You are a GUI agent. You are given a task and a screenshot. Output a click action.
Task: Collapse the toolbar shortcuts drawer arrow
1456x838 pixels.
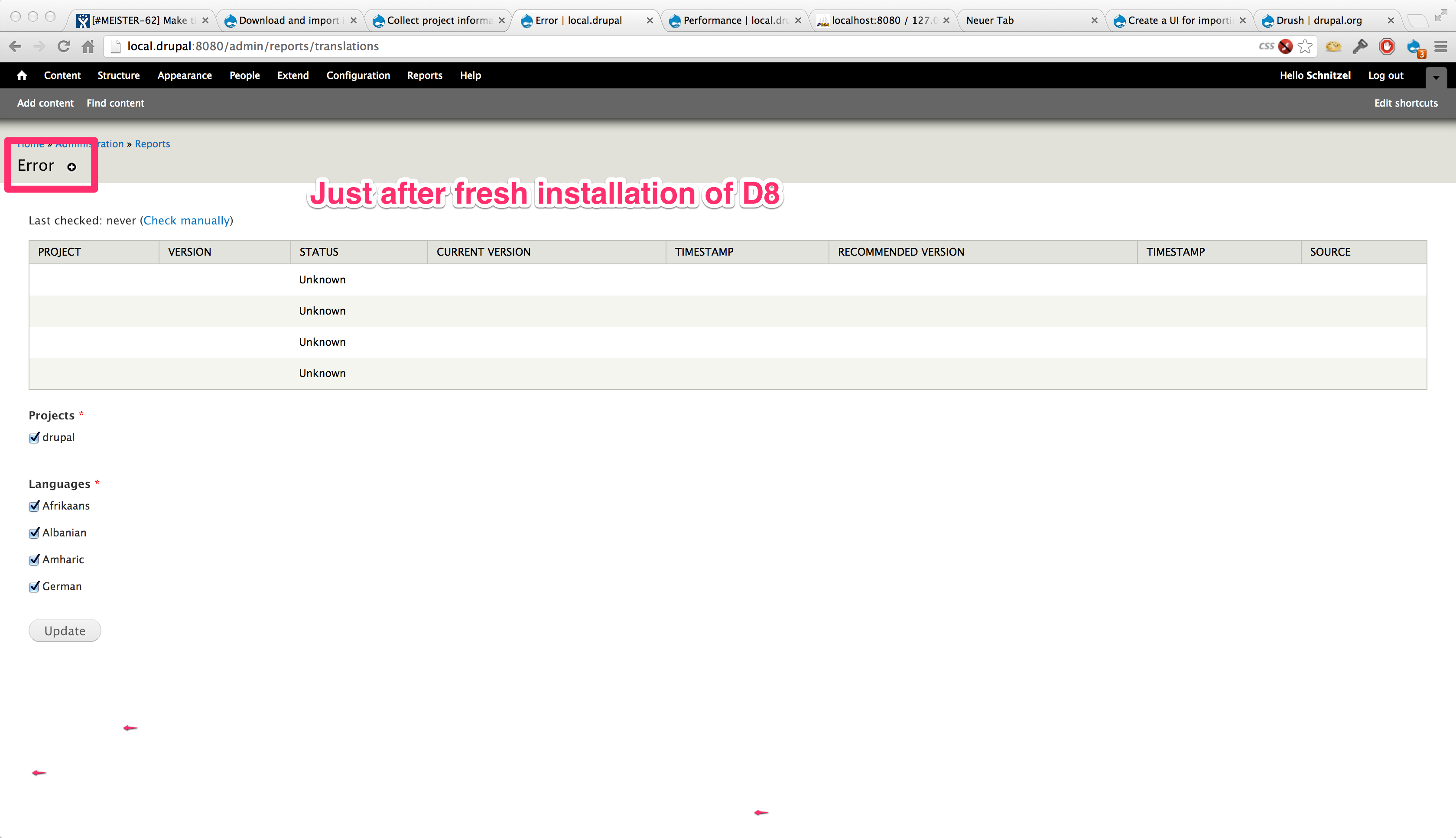click(x=1436, y=77)
